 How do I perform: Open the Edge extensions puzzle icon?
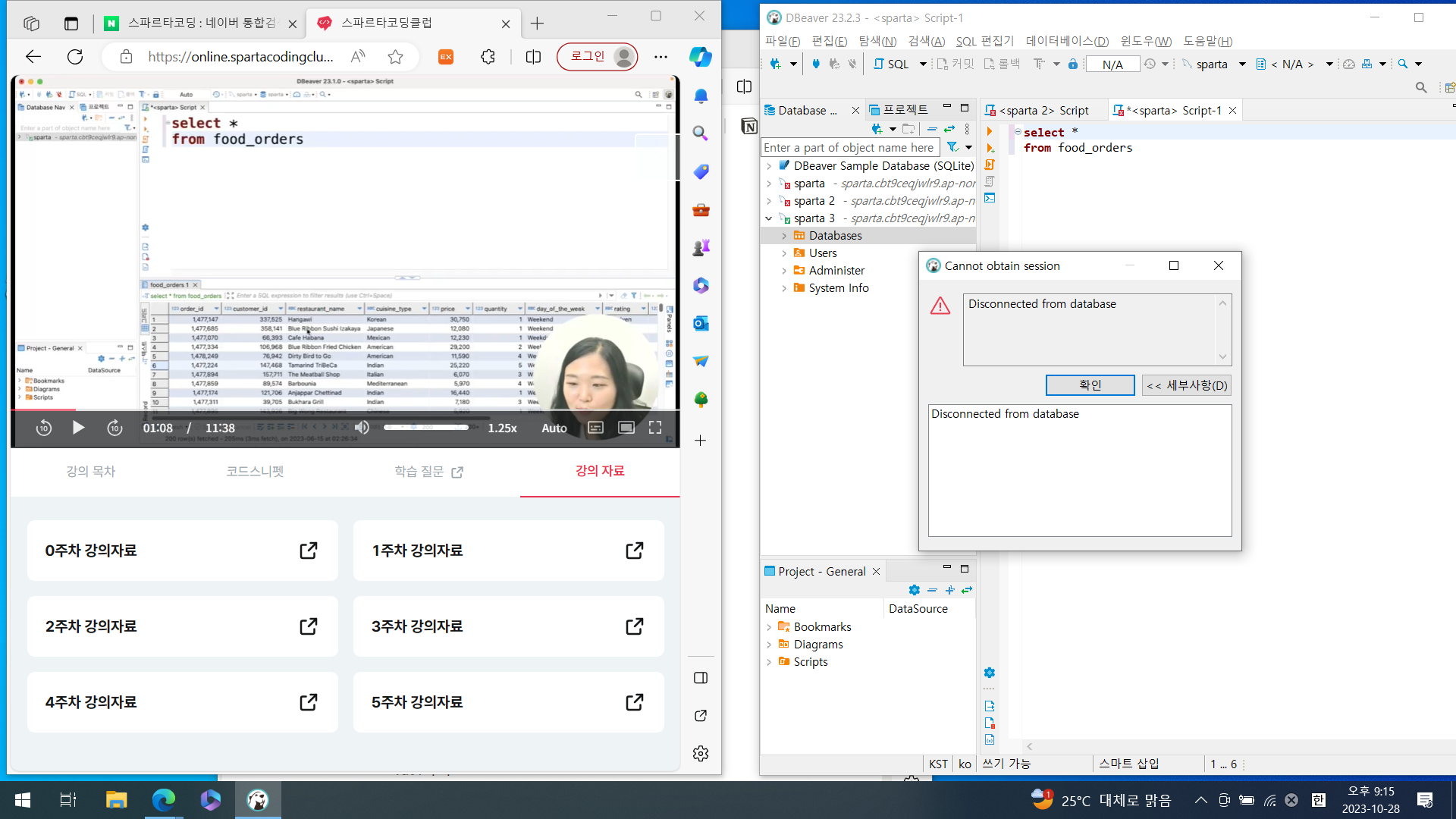[x=488, y=57]
